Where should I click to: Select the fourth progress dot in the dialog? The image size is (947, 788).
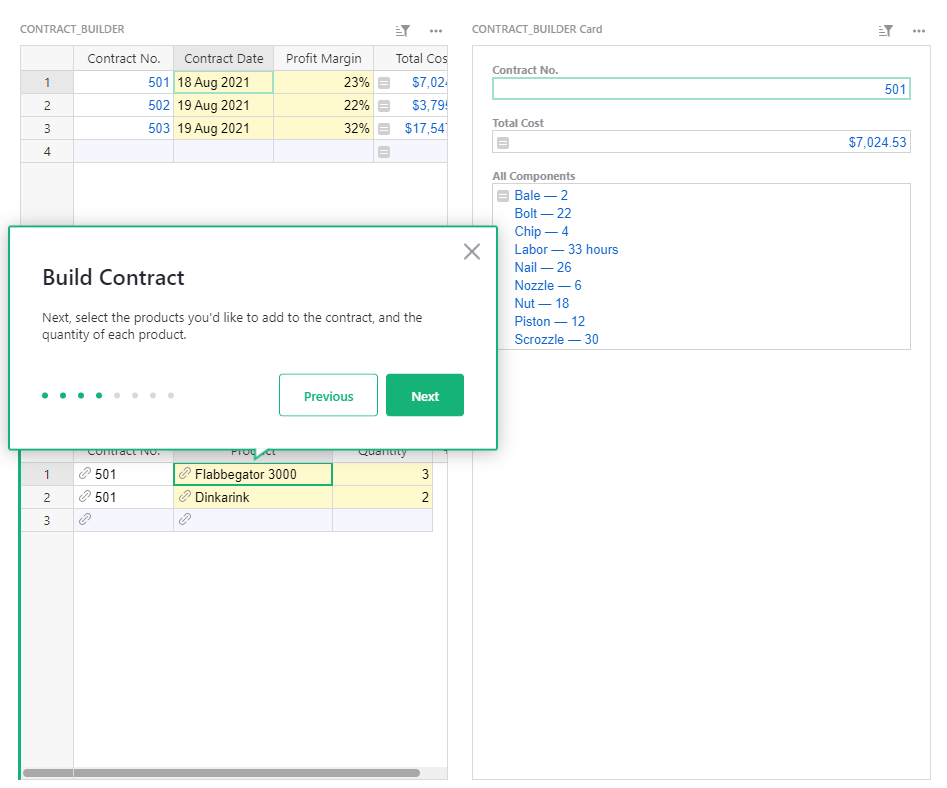(98, 395)
